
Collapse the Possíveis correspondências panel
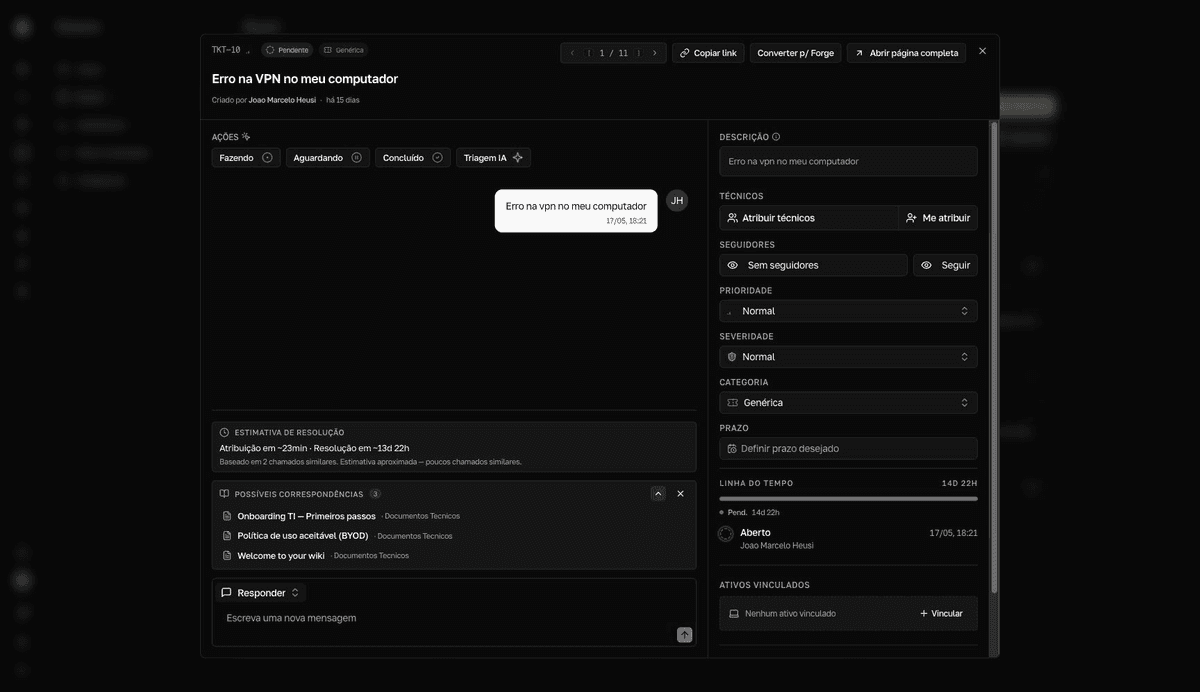coord(658,494)
